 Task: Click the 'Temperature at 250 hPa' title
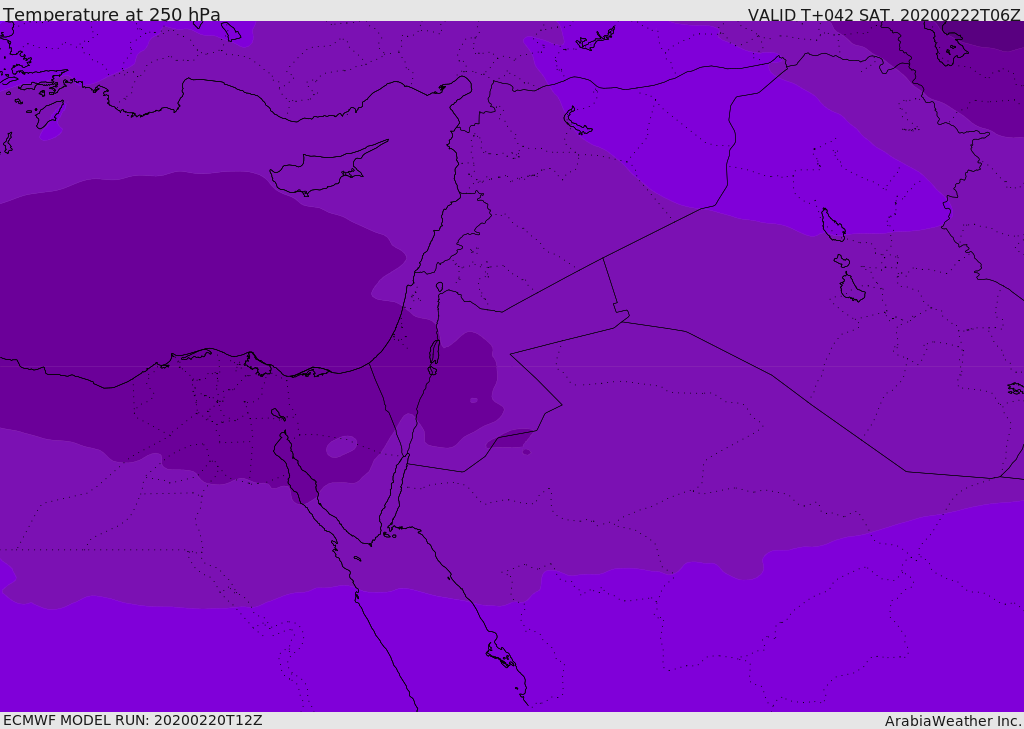pos(111,15)
